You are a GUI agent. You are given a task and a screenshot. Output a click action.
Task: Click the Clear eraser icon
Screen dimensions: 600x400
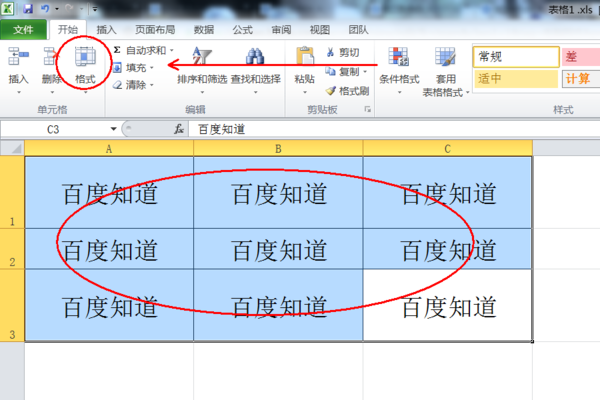coord(117,85)
